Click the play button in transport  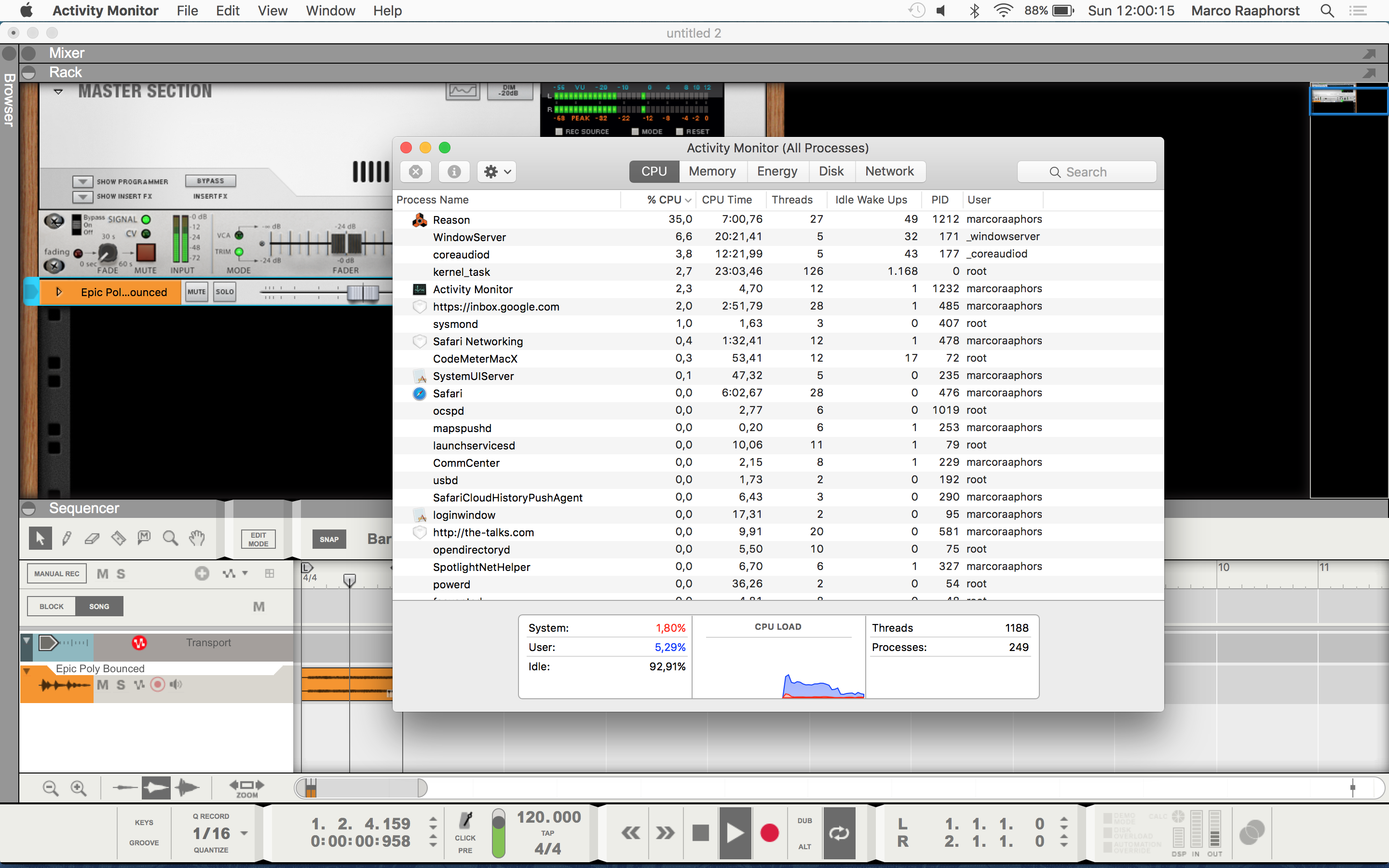click(x=735, y=832)
